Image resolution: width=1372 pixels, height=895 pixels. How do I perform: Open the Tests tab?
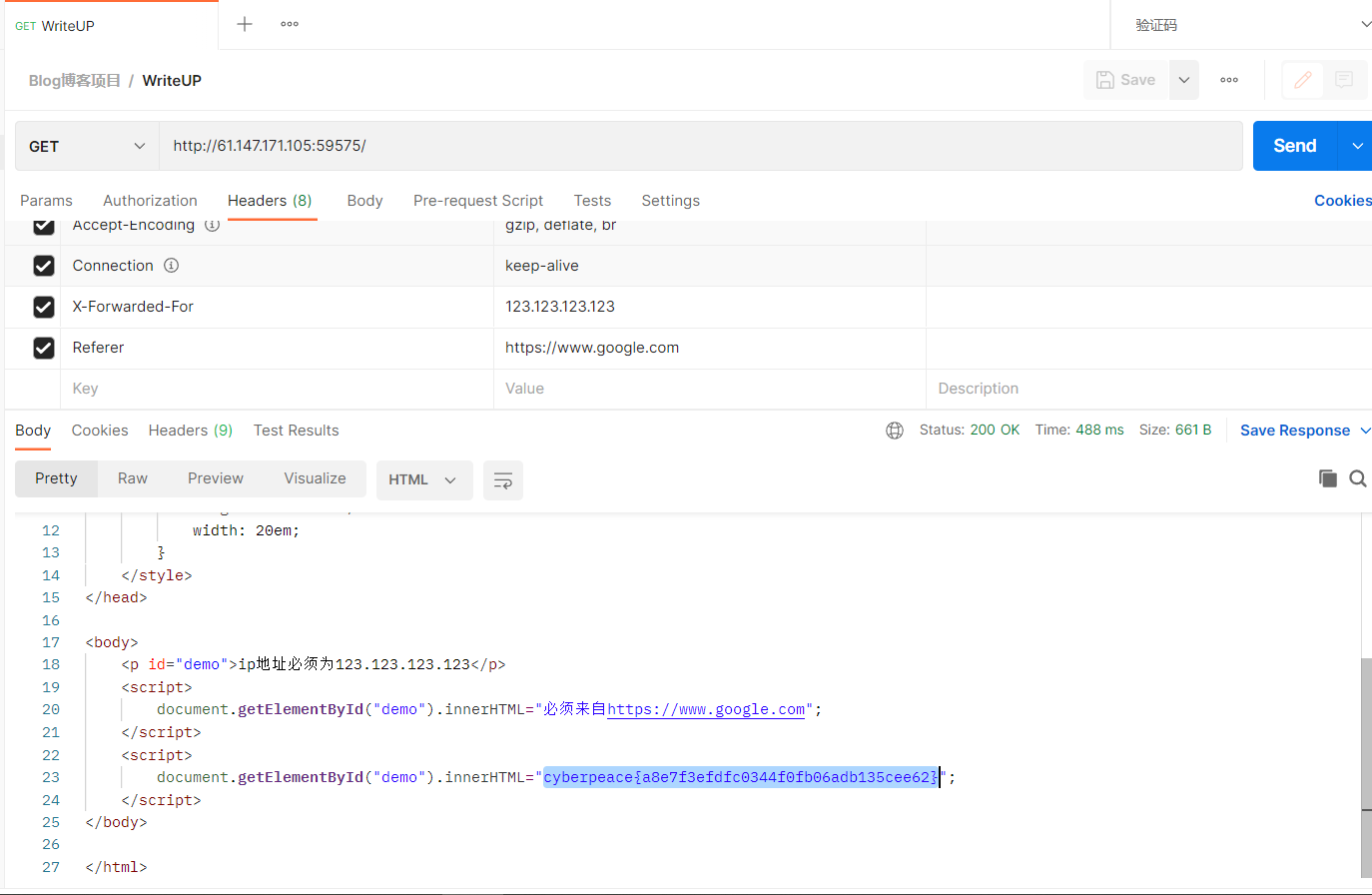pyautogui.click(x=592, y=201)
